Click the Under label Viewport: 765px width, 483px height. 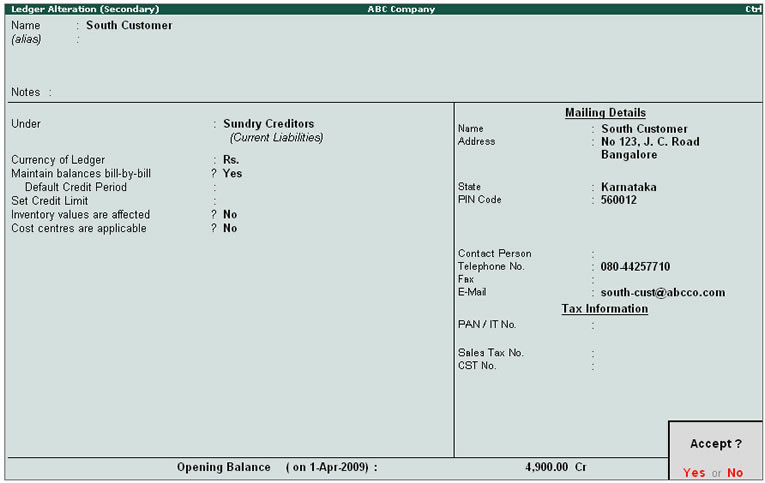26,124
